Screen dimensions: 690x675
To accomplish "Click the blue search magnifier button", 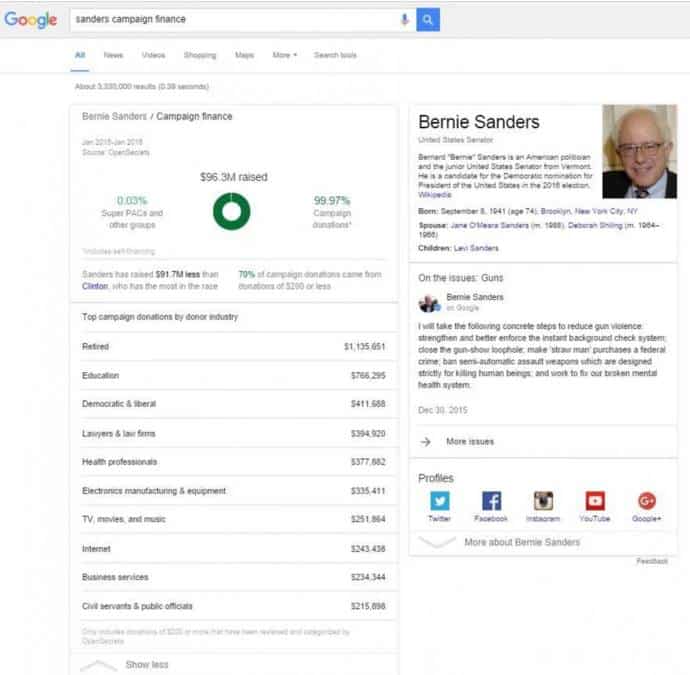I will (x=428, y=19).
